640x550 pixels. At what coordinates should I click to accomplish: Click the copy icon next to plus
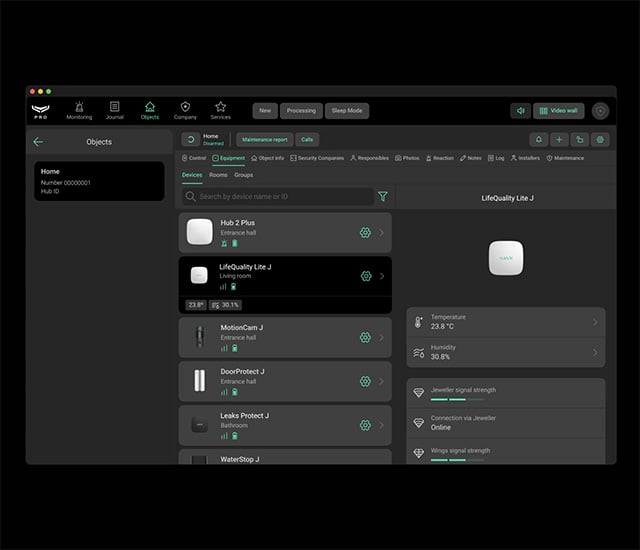point(580,140)
